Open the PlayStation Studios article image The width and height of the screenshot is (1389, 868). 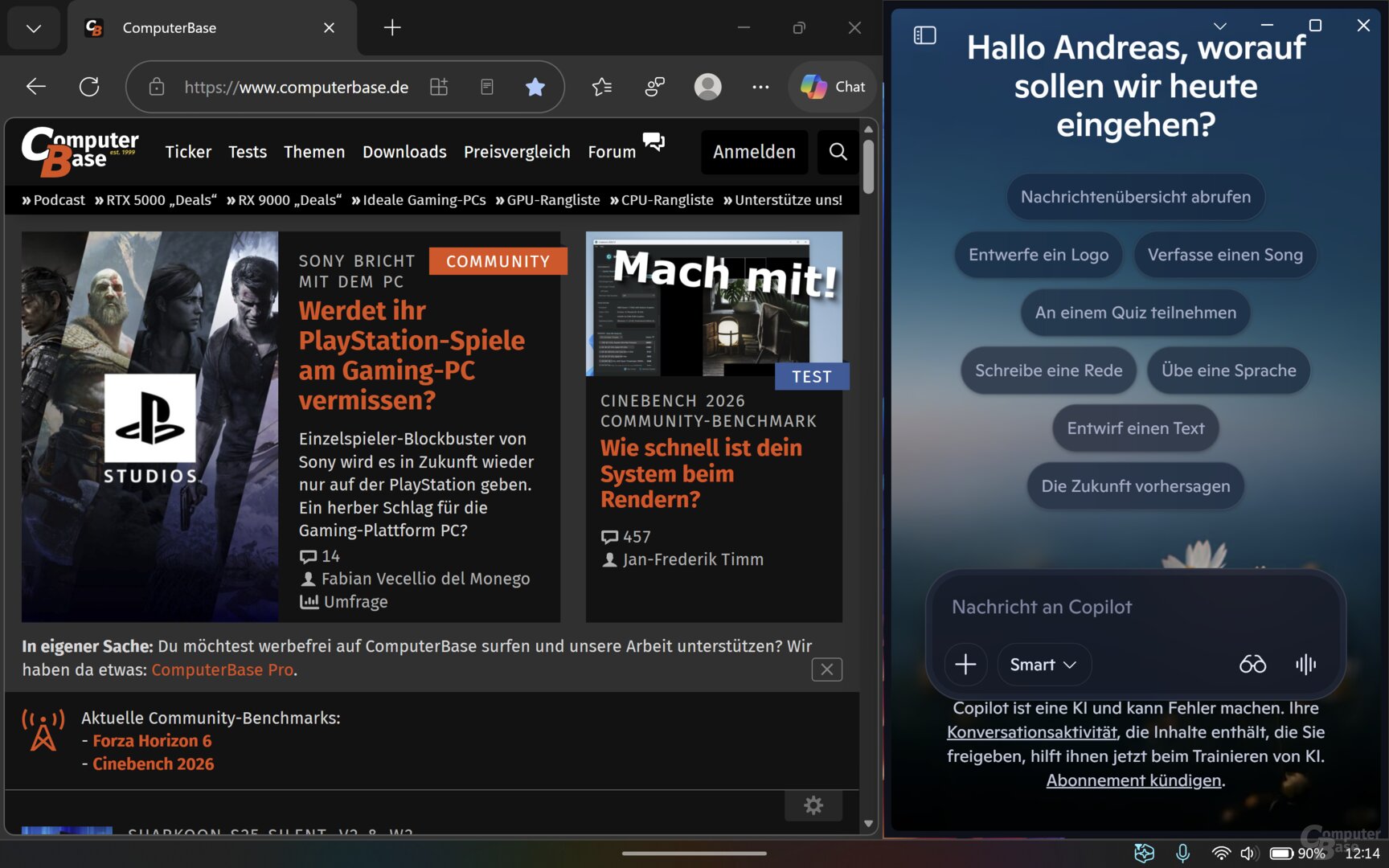pyautogui.click(x=150, y=427)
